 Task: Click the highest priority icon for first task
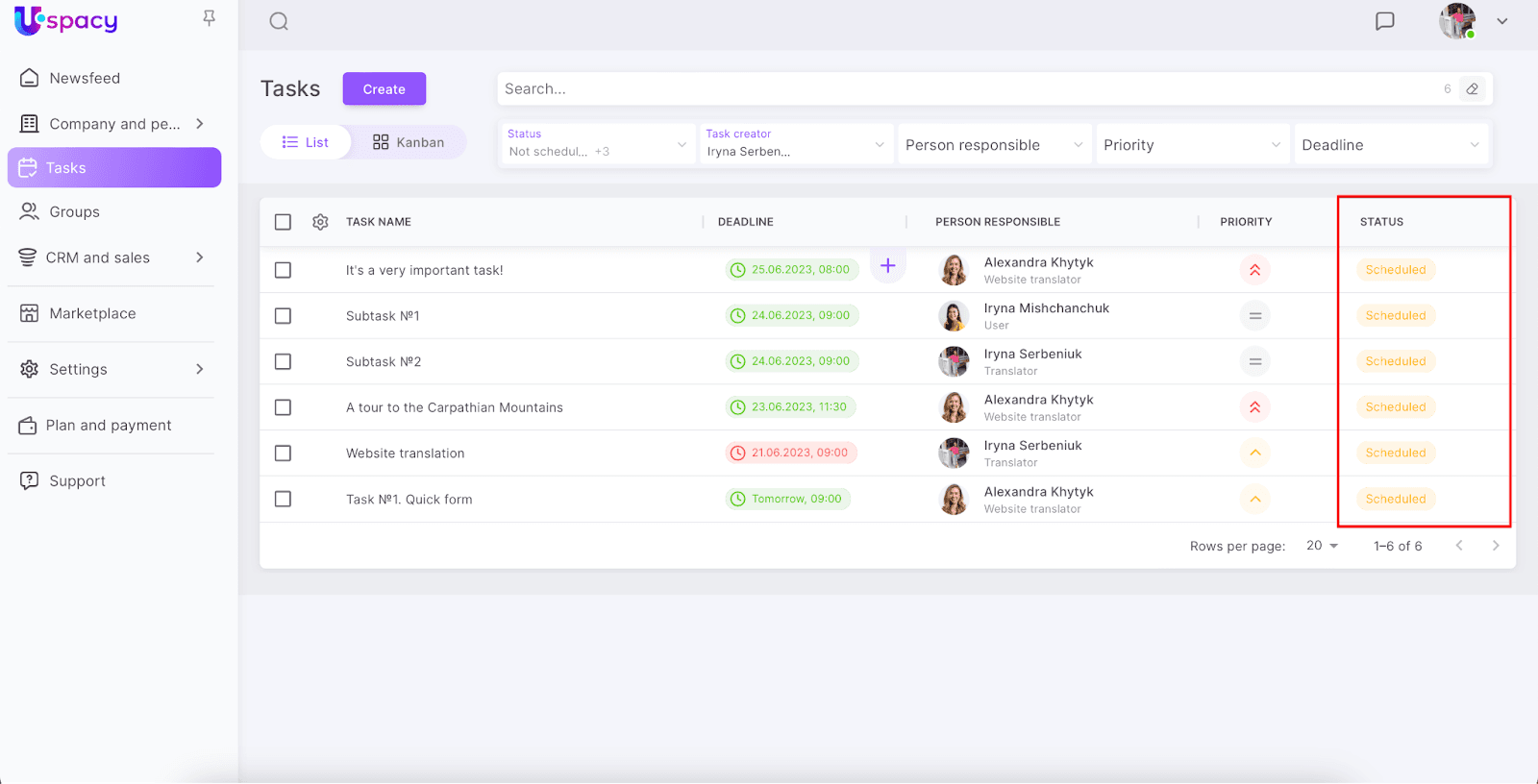pos(1254,270)
